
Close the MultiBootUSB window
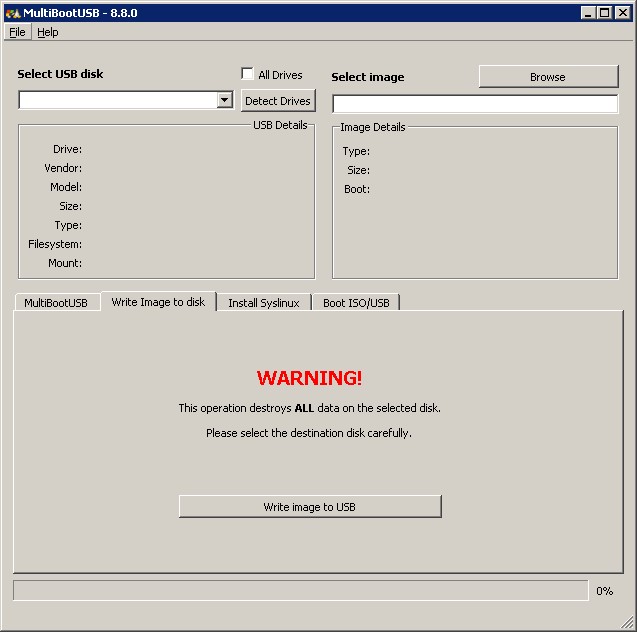coord(622,13)
